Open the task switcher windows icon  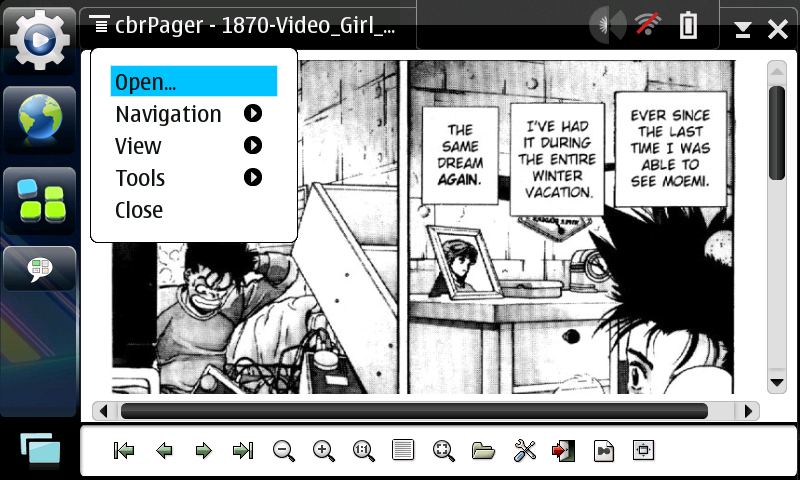click(x=40, y=450)
